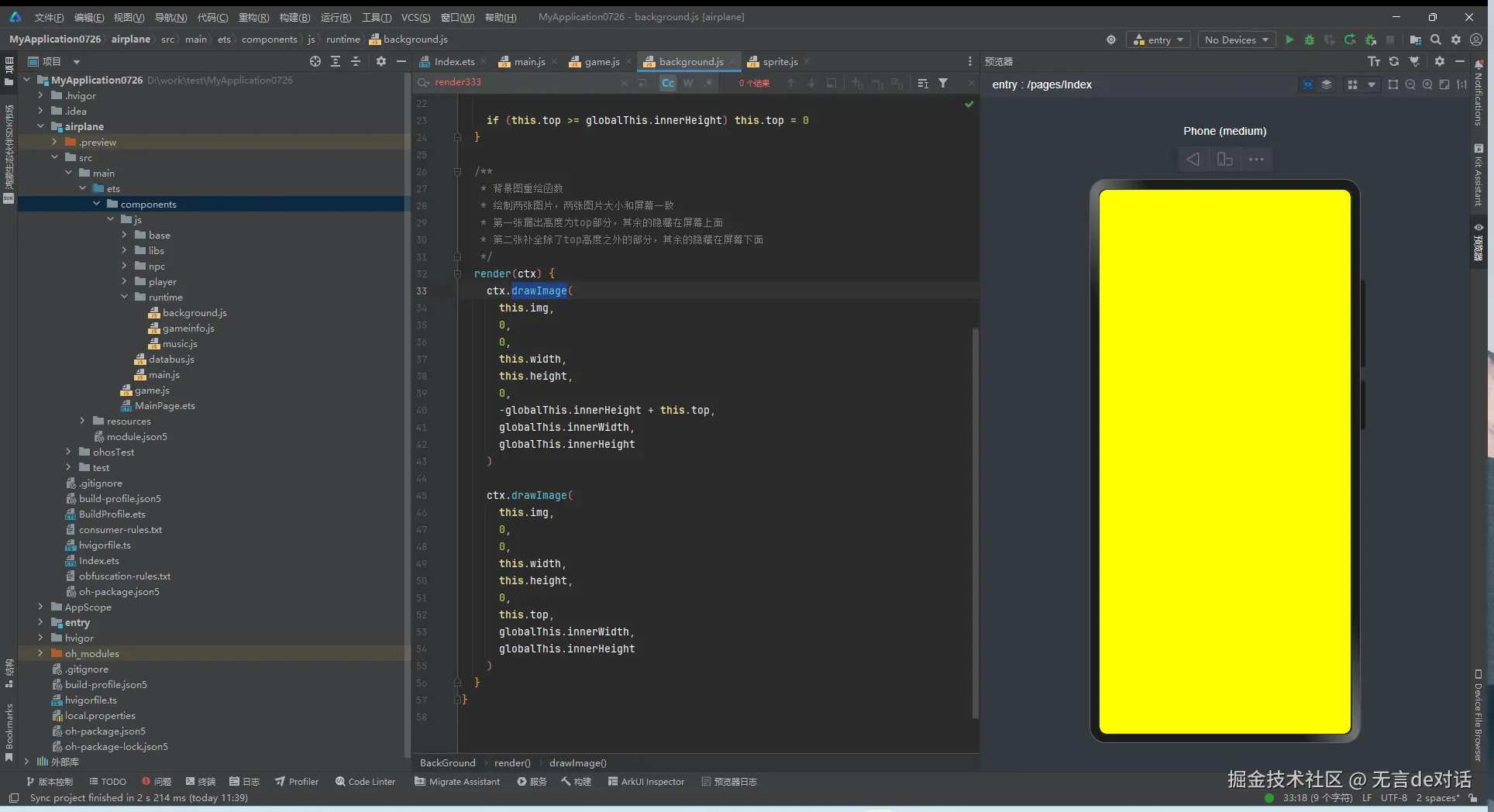Open the filter search results icon

click(943, 83)
